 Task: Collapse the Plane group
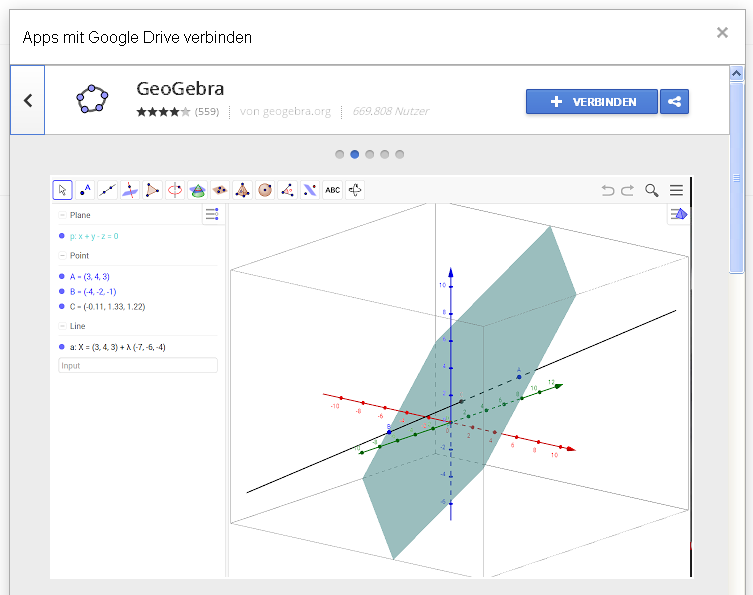(x=62, y=215)
